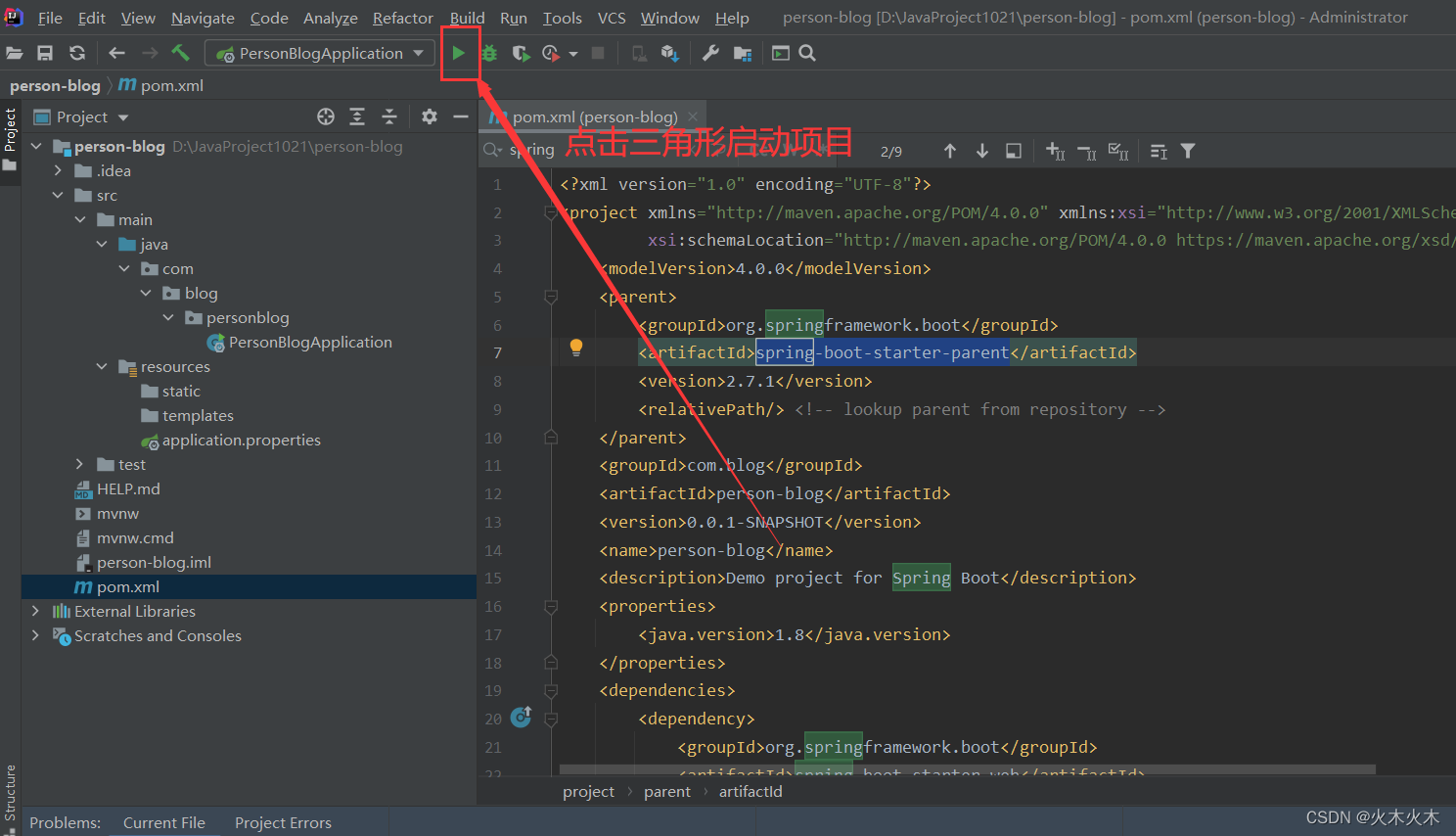Collapse the resources folder chevron
This screenshot has width=1456, height=836.
point(102,366)
